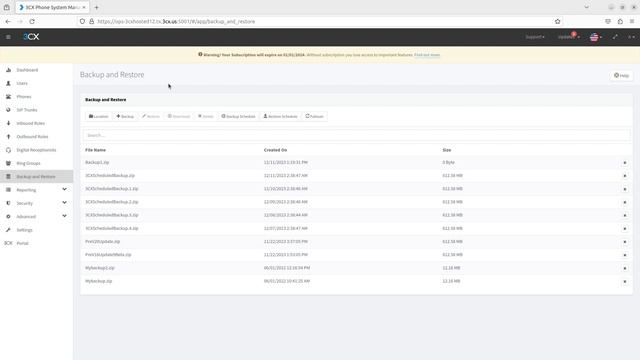The height and width of the screenshot is (360, 640).
Task: Open Users in the sidebar
Action: coord(22,83)
